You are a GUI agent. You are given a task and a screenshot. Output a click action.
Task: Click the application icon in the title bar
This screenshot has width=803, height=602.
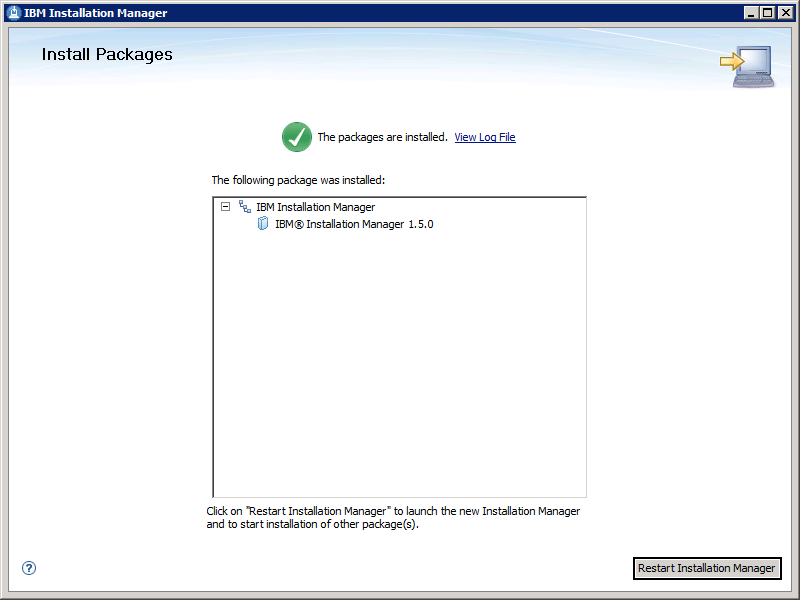point(13,13)
